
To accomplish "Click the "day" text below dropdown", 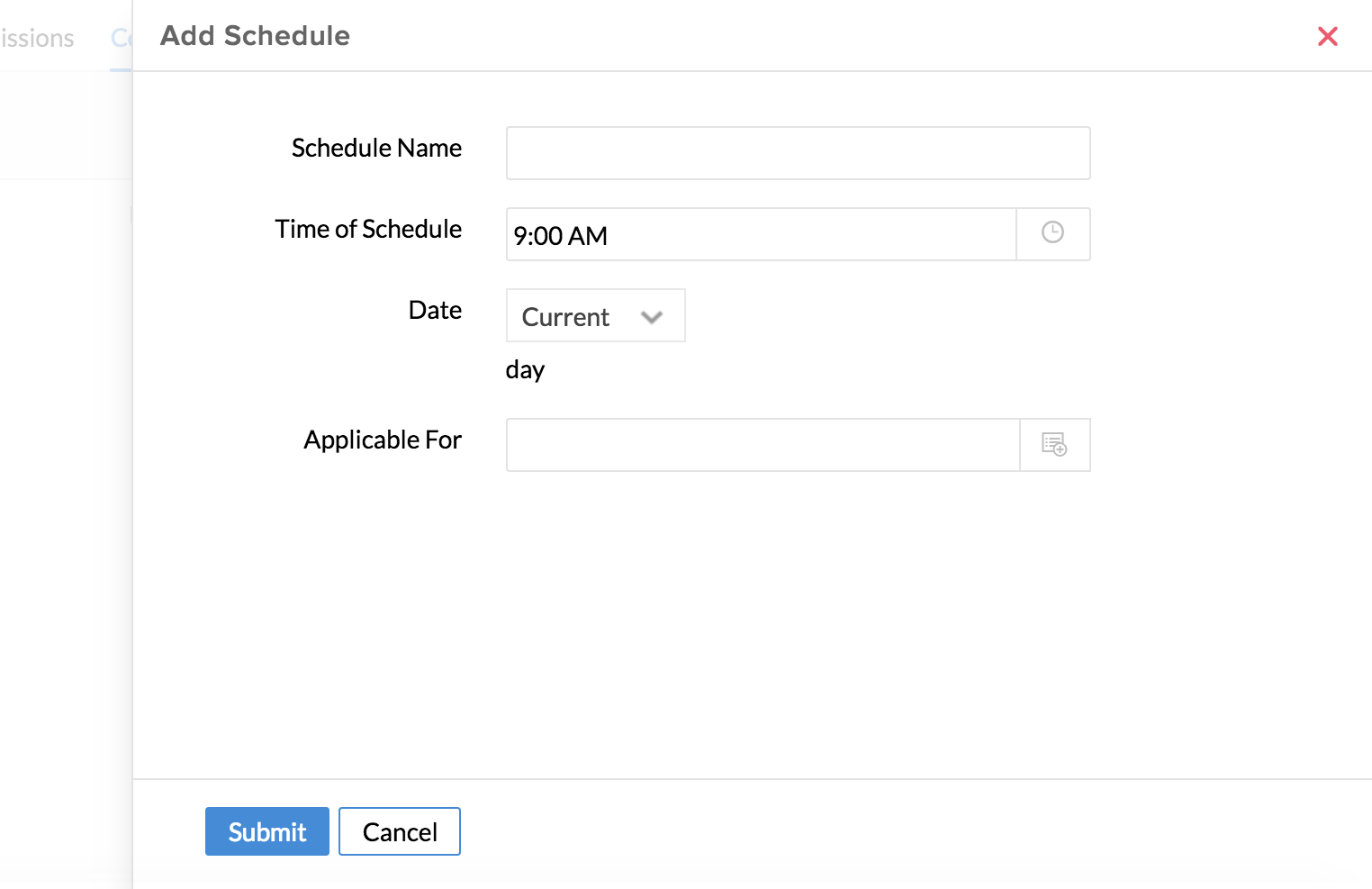I will coord(525,369).
